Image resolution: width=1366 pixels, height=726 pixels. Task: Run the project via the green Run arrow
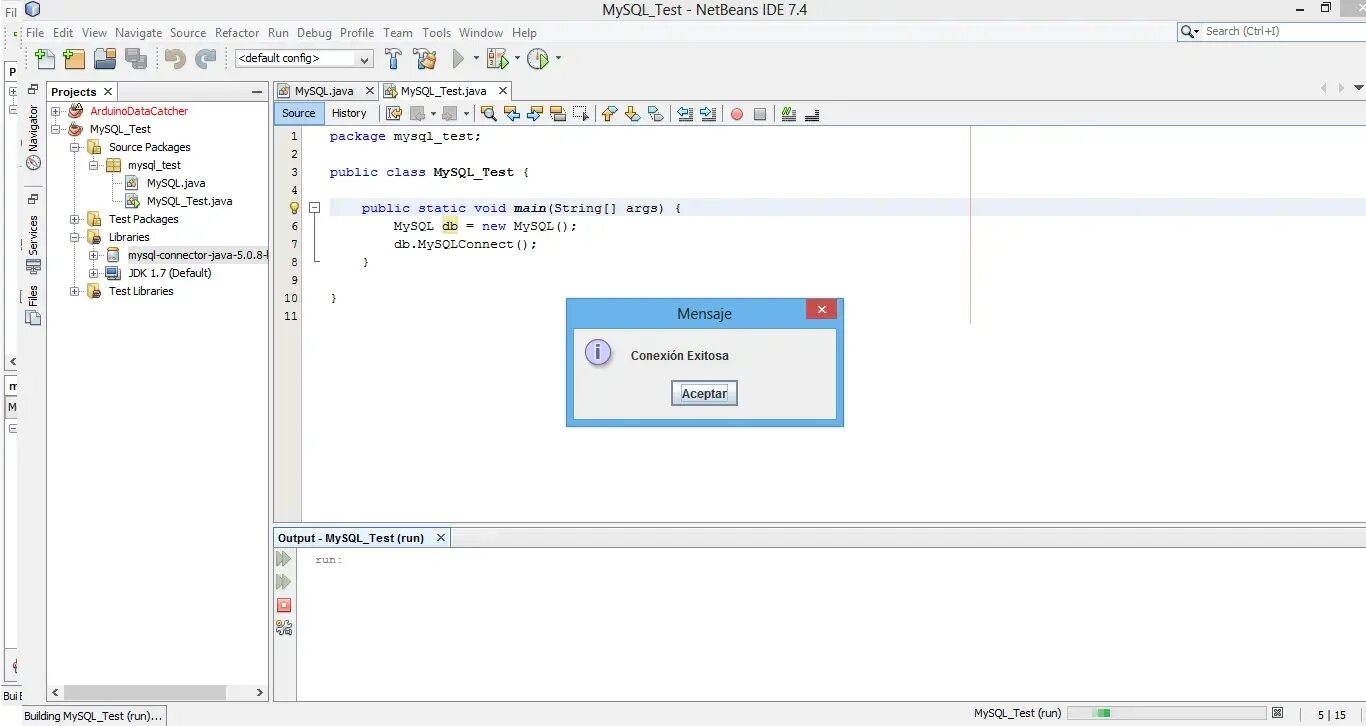pos(458,59)
